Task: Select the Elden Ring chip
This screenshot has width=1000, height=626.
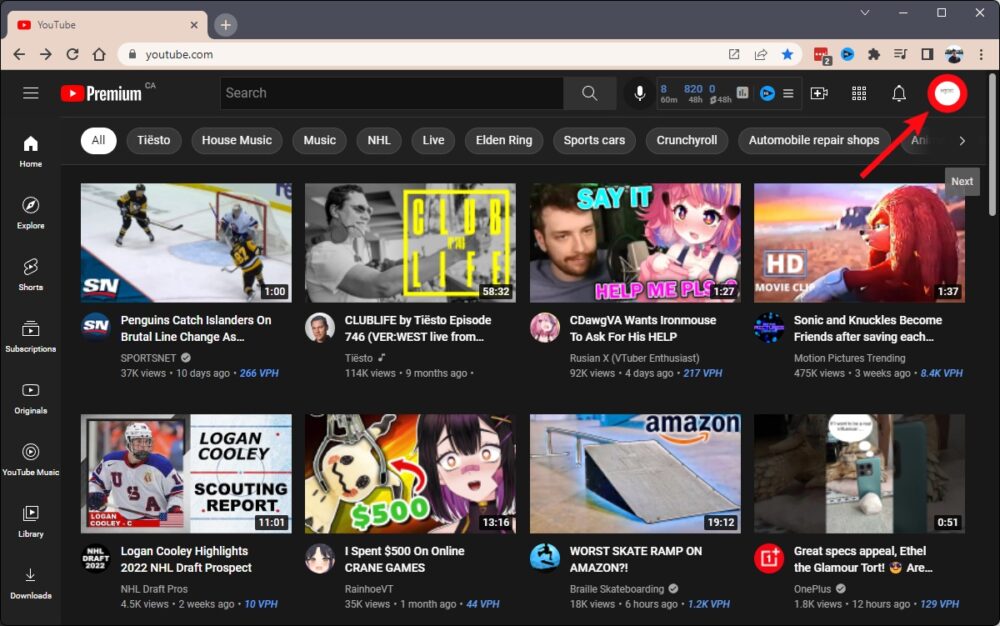Action: point(504,140)
